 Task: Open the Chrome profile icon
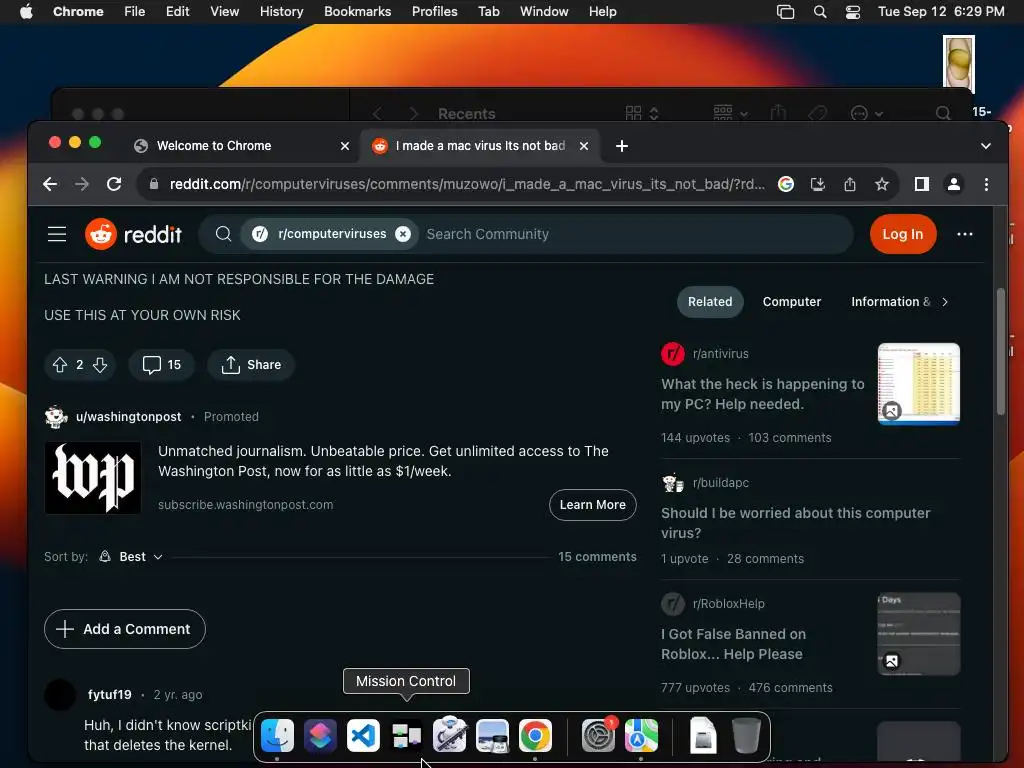pos(953,184)
